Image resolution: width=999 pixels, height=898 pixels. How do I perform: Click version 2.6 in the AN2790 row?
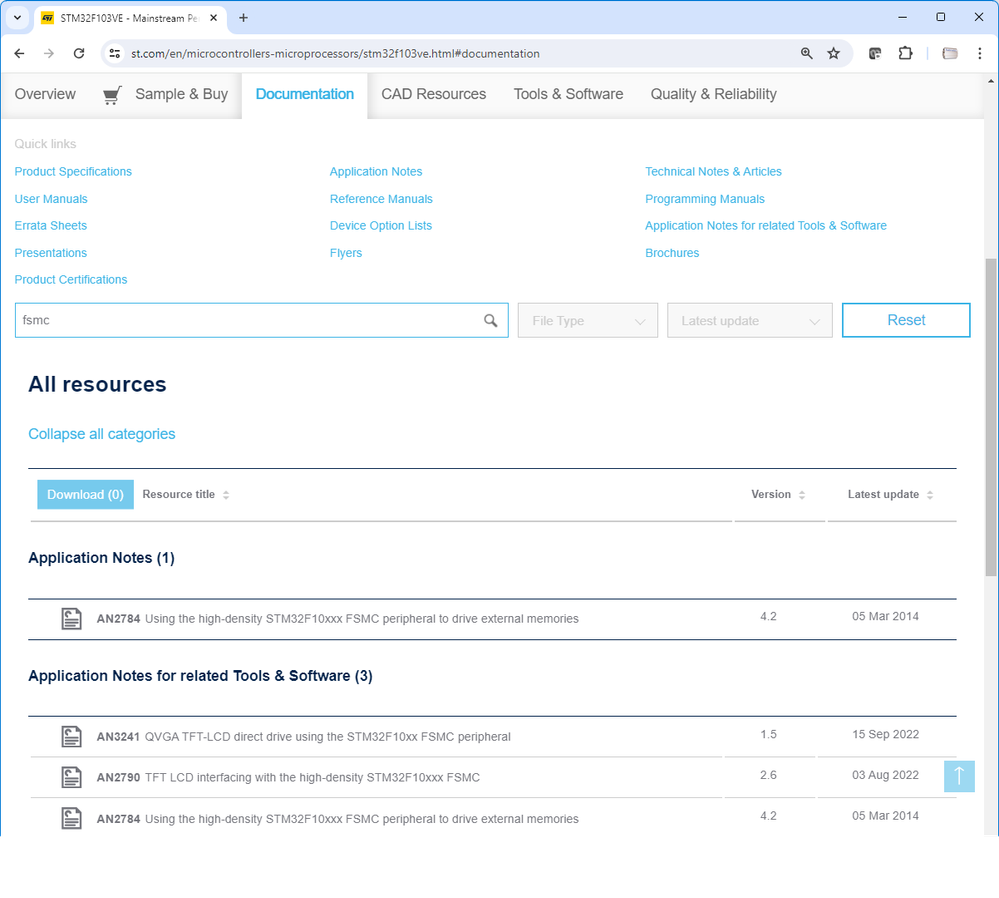point(768,775)
